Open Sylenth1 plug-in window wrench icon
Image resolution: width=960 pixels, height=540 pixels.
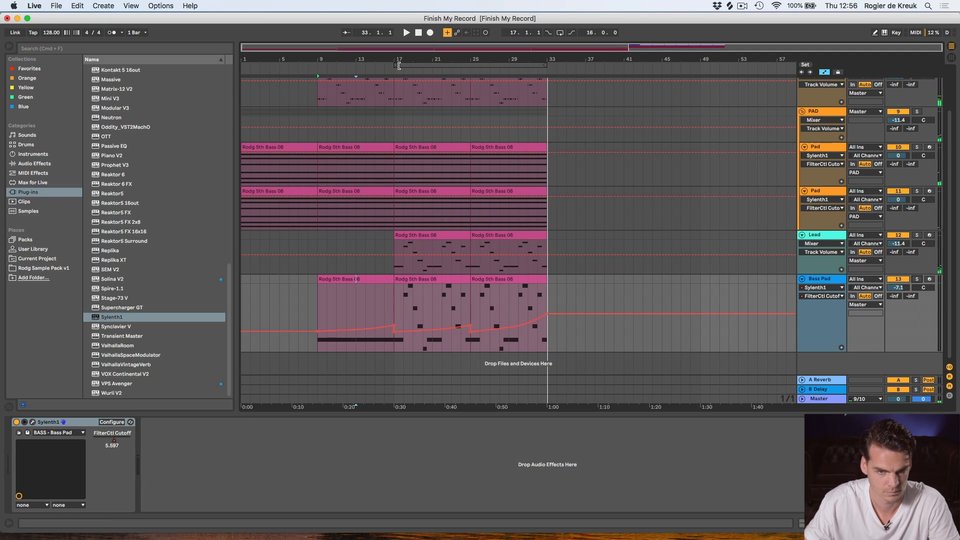32,422
